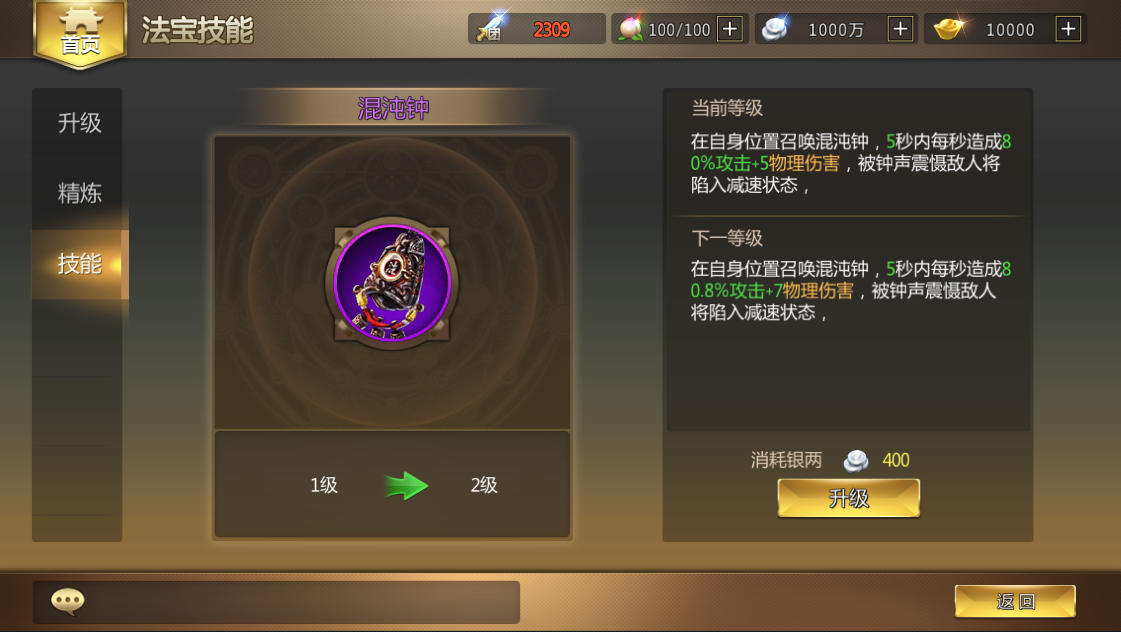The image size is (1121, 632).
Task: Click the silver coins icon in top bar
Action: 774,29
